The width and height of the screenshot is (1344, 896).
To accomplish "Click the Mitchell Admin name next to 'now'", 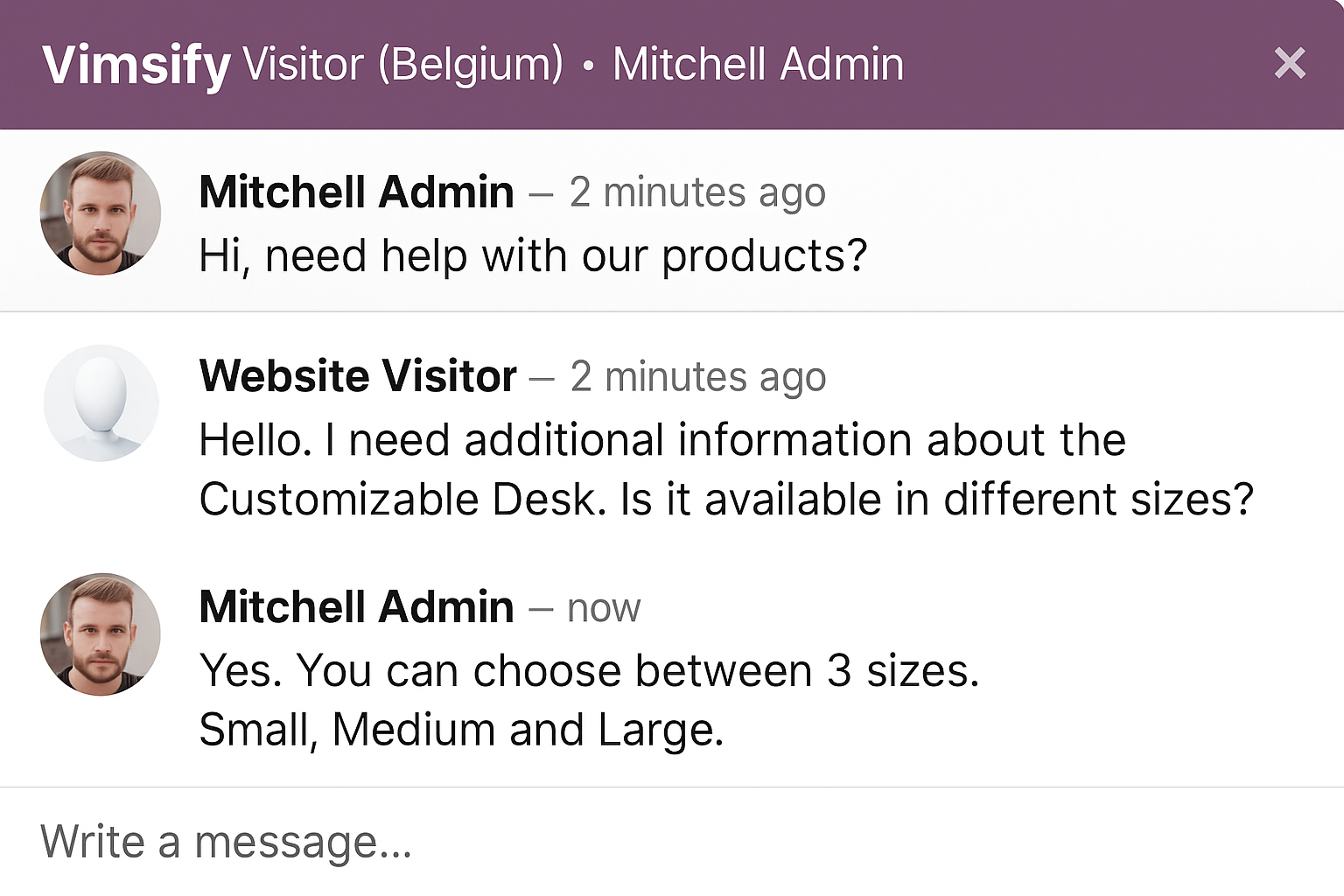I will [x=356, y=606].
